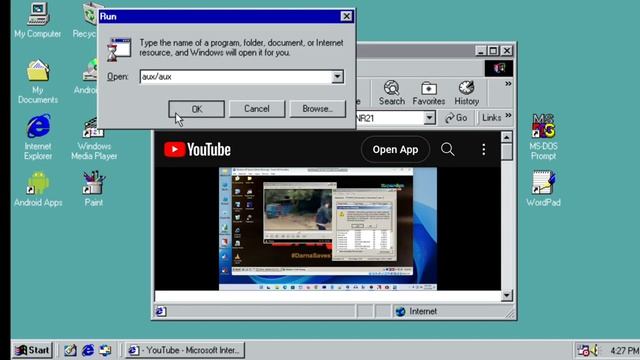Image resolution: width=640 pixels, height=360 pixels.
Task: Click the Internet Explorer quick launch icon
Action: [x=88, y=350]
